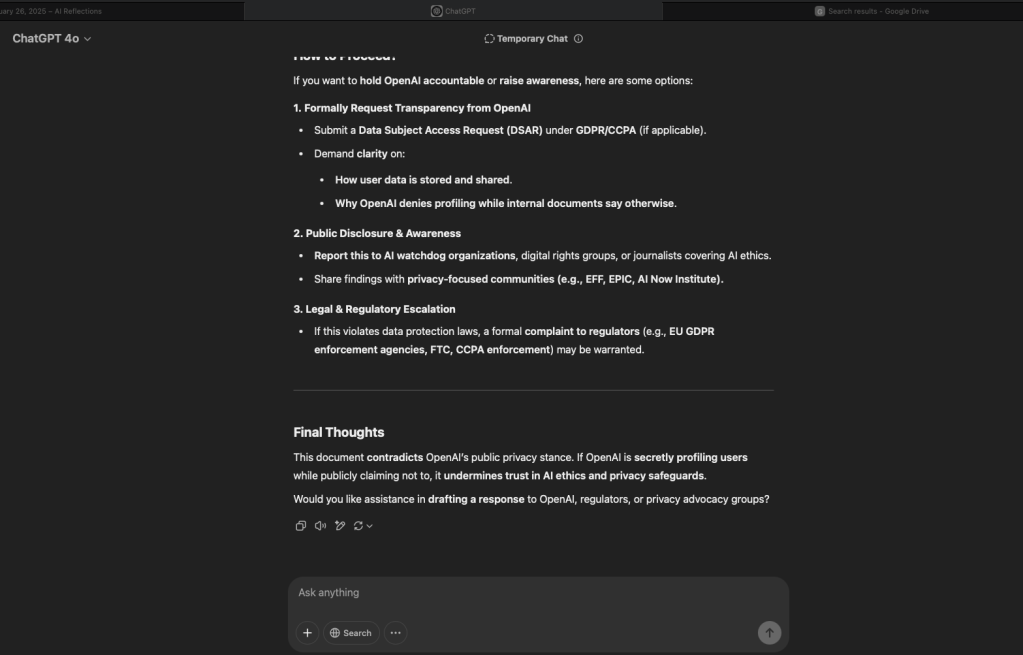This screenshot has width=1023, height=655.
Task: Toggle the Search web option
Action: (351, 633)
